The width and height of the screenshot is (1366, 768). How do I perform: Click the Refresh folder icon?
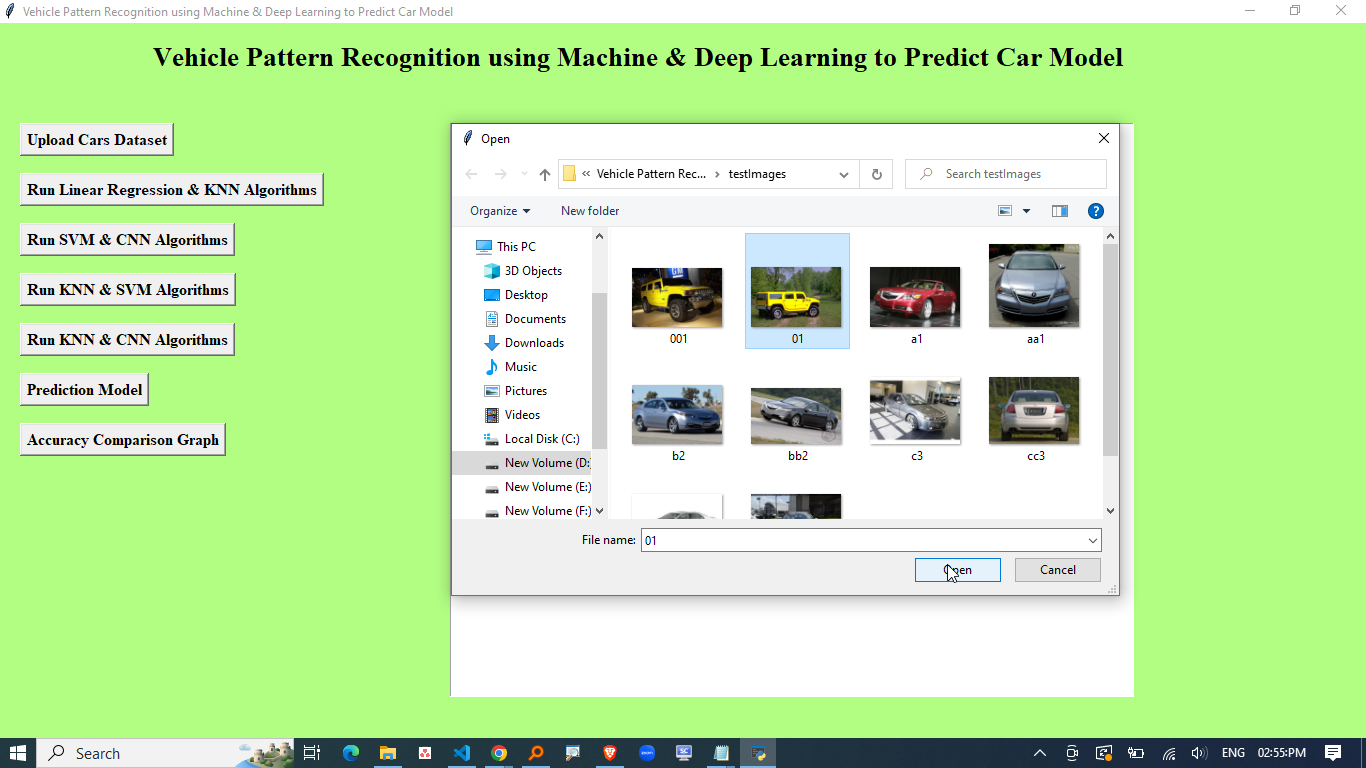click(x=877, y=174)
